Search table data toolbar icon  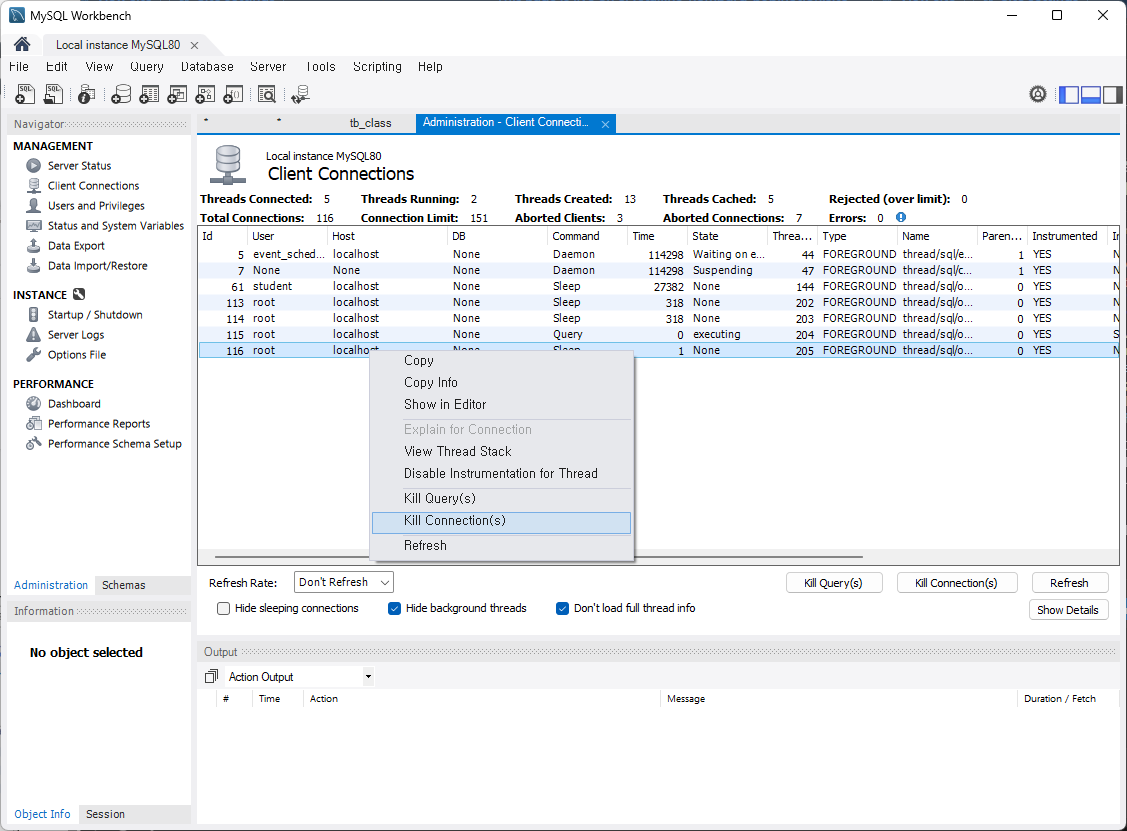[x=267, y=94]
